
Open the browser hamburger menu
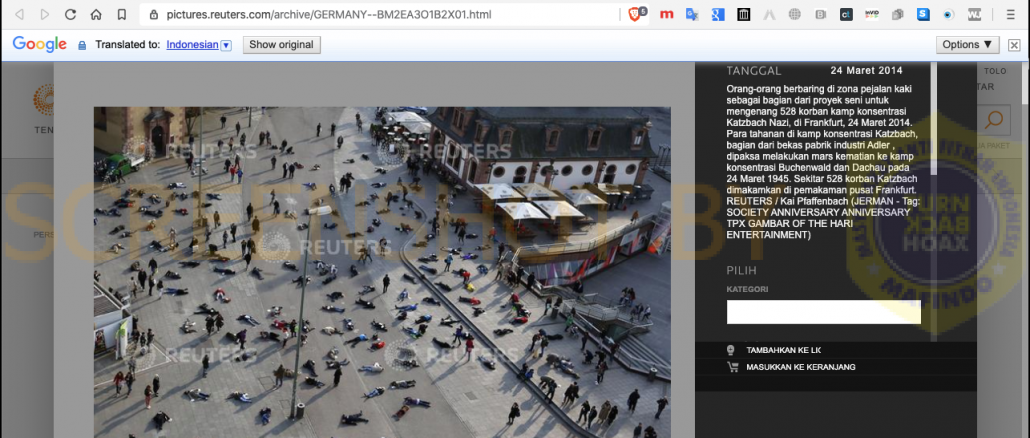1010,14
